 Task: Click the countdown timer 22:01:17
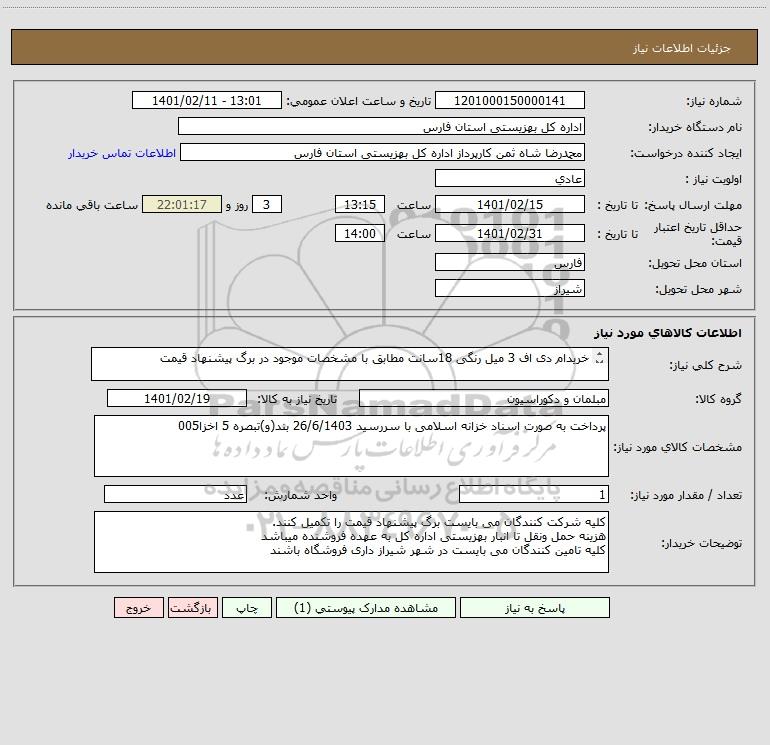tap(182, 205)
